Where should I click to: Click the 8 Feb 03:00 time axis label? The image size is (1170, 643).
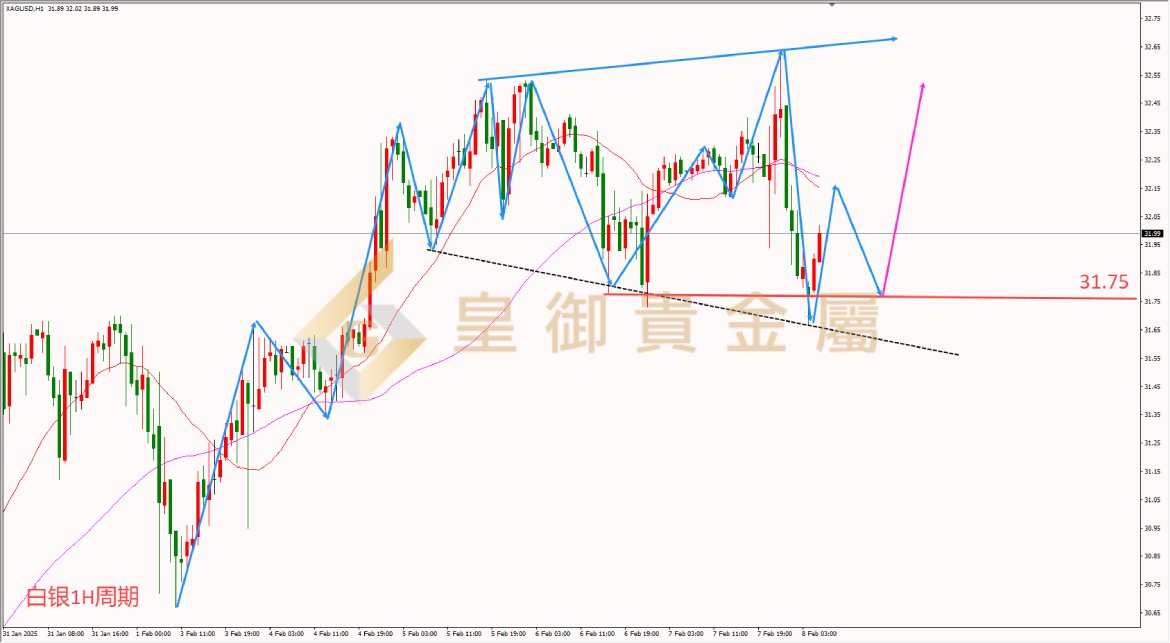click(x=819, y=633)
